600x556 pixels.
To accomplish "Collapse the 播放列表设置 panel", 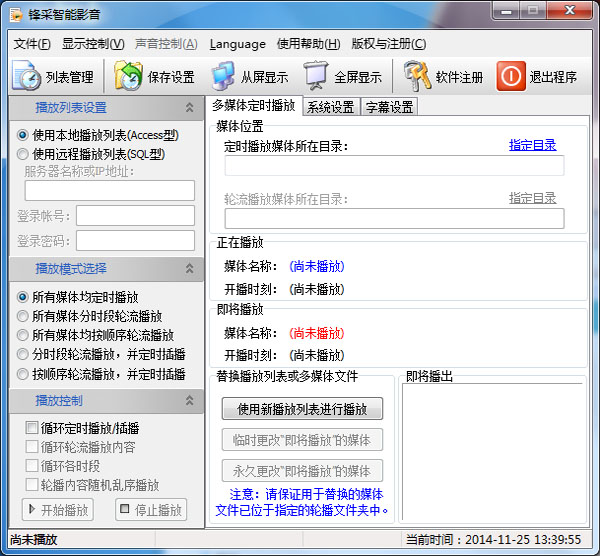I will coord(190,108).
